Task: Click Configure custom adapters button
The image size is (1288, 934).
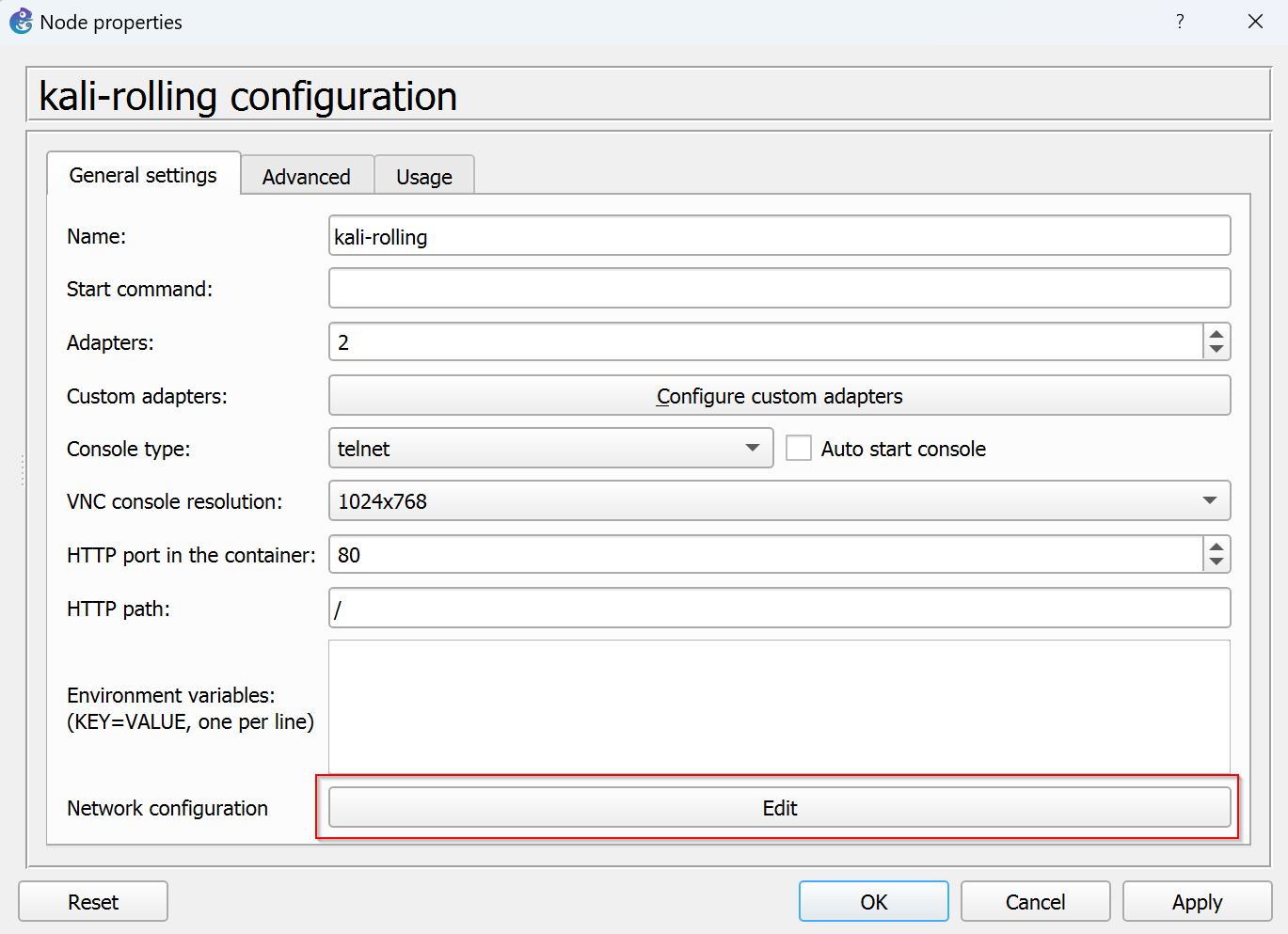Action: click(779, 396)
